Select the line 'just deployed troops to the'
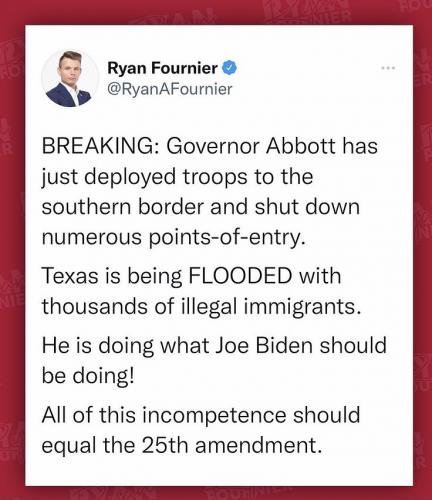 click(x=177, y=177)
